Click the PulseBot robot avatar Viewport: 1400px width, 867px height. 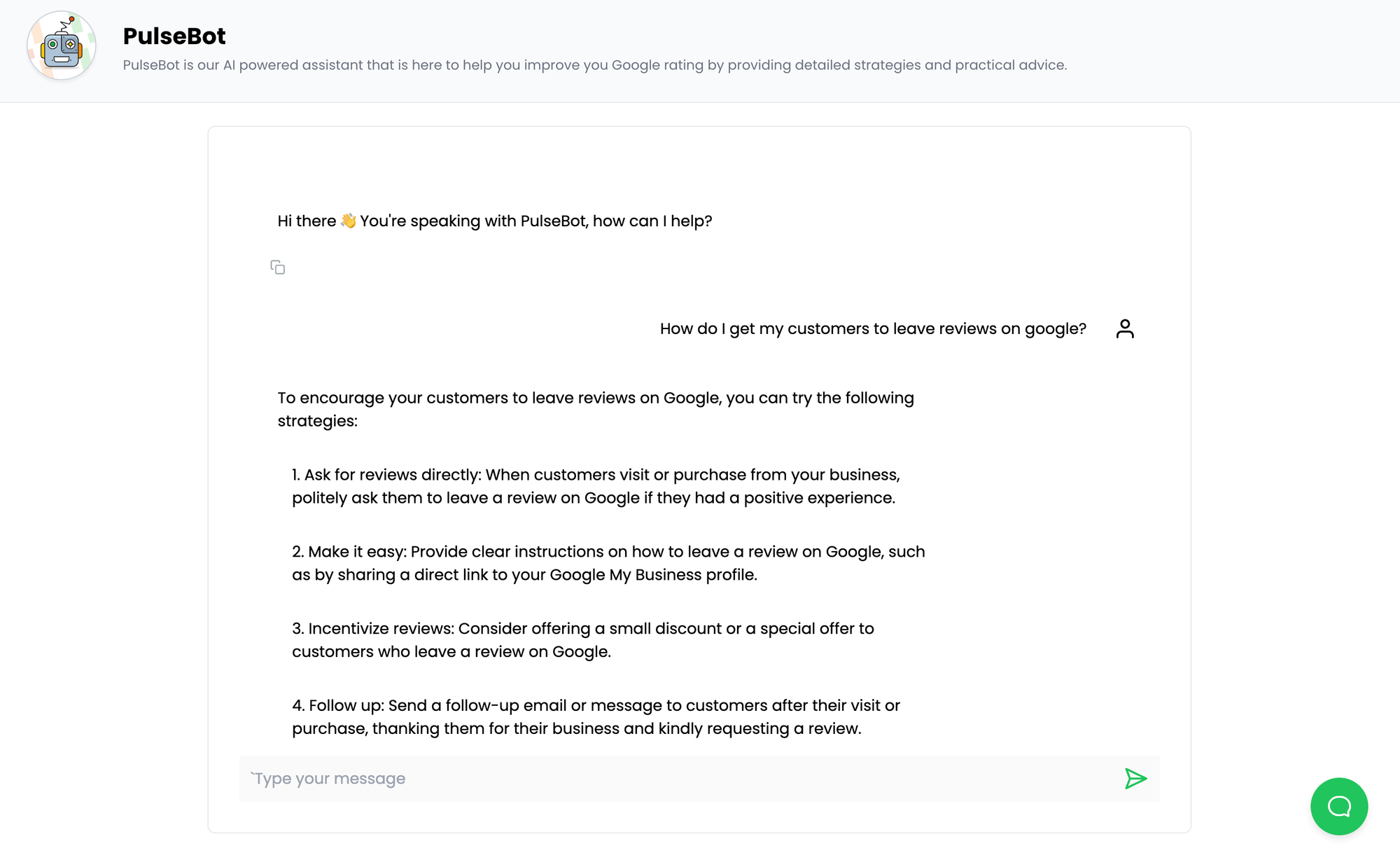(62, 46)
